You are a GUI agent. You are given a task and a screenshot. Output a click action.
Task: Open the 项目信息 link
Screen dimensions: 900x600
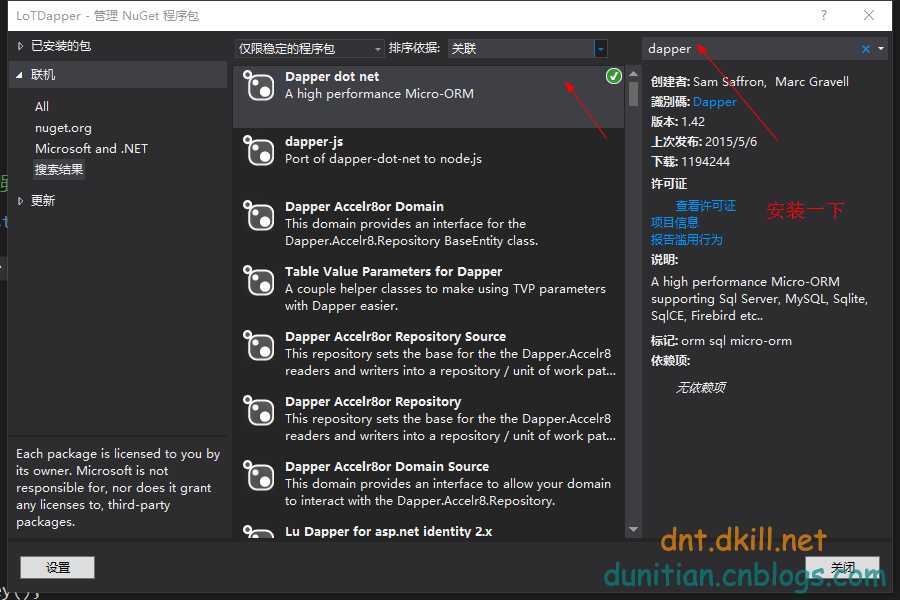674,222
